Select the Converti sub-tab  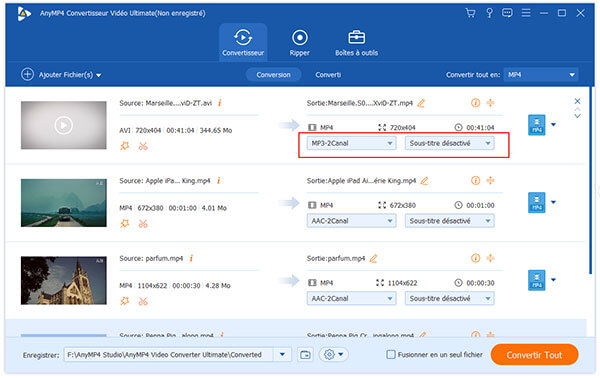click(328, 75)
